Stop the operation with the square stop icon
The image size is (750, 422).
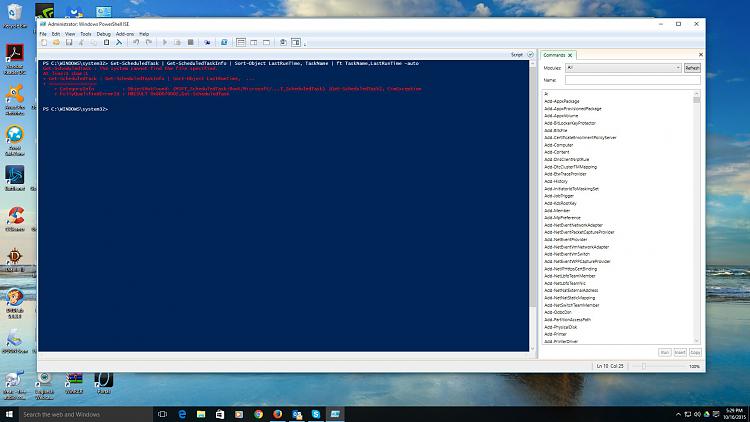[190, 43]
